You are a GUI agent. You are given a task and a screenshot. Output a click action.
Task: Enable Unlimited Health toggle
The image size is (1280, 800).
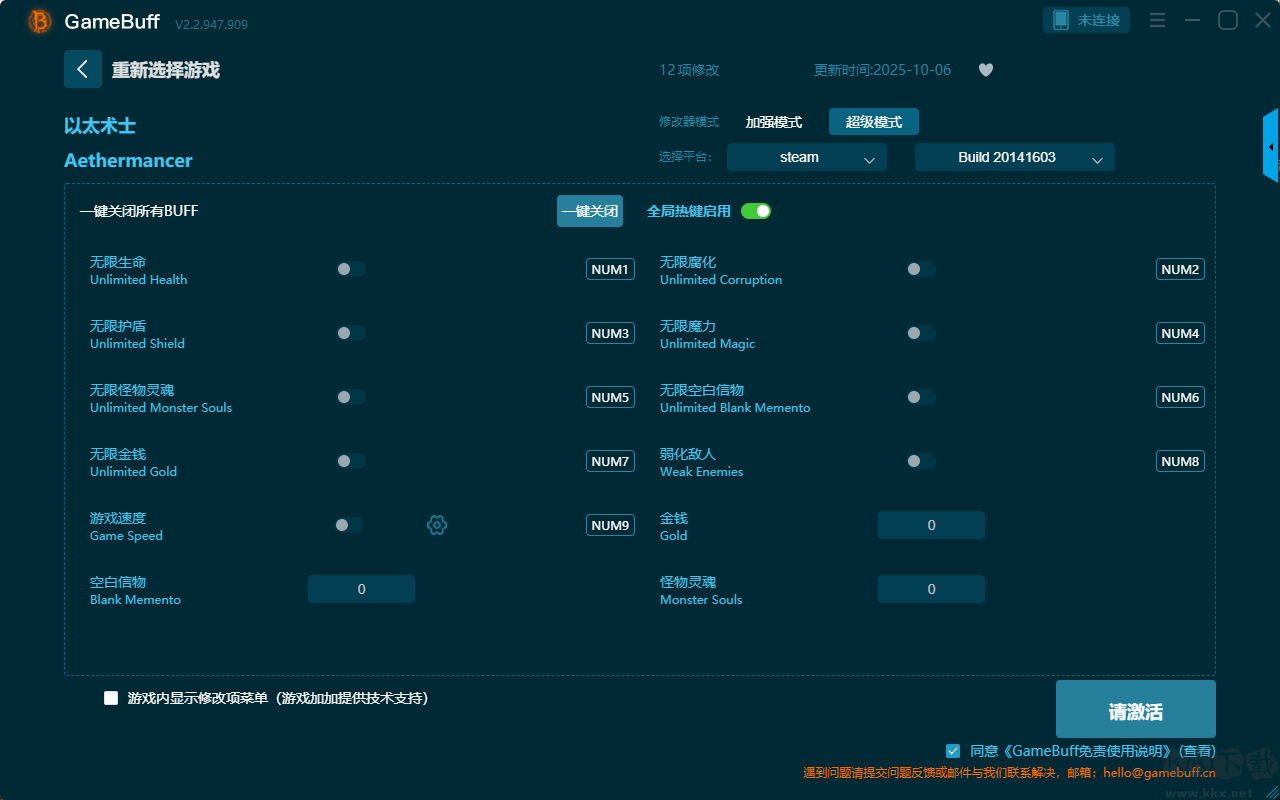(350, 269)
